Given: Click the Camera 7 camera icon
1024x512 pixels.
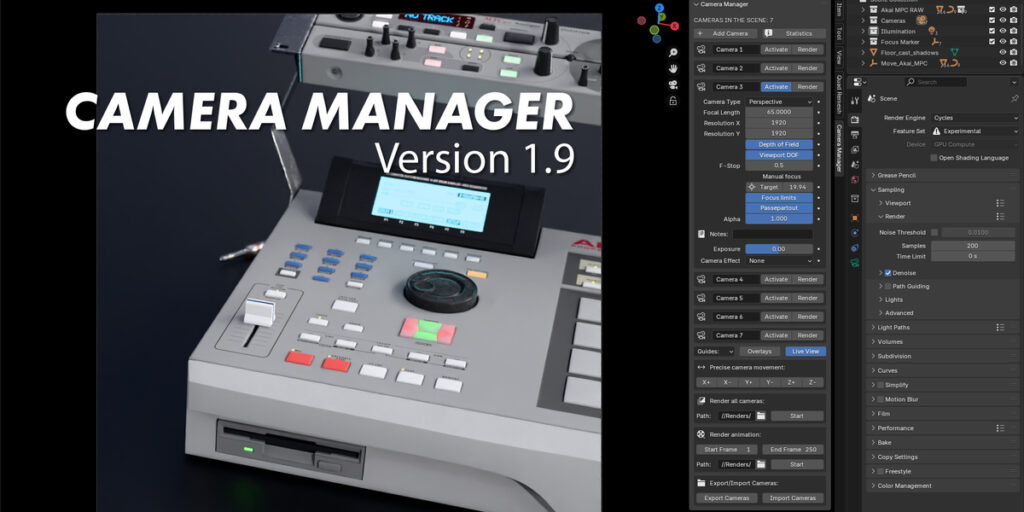Looking at the screenshot, I should coord(701,335).
